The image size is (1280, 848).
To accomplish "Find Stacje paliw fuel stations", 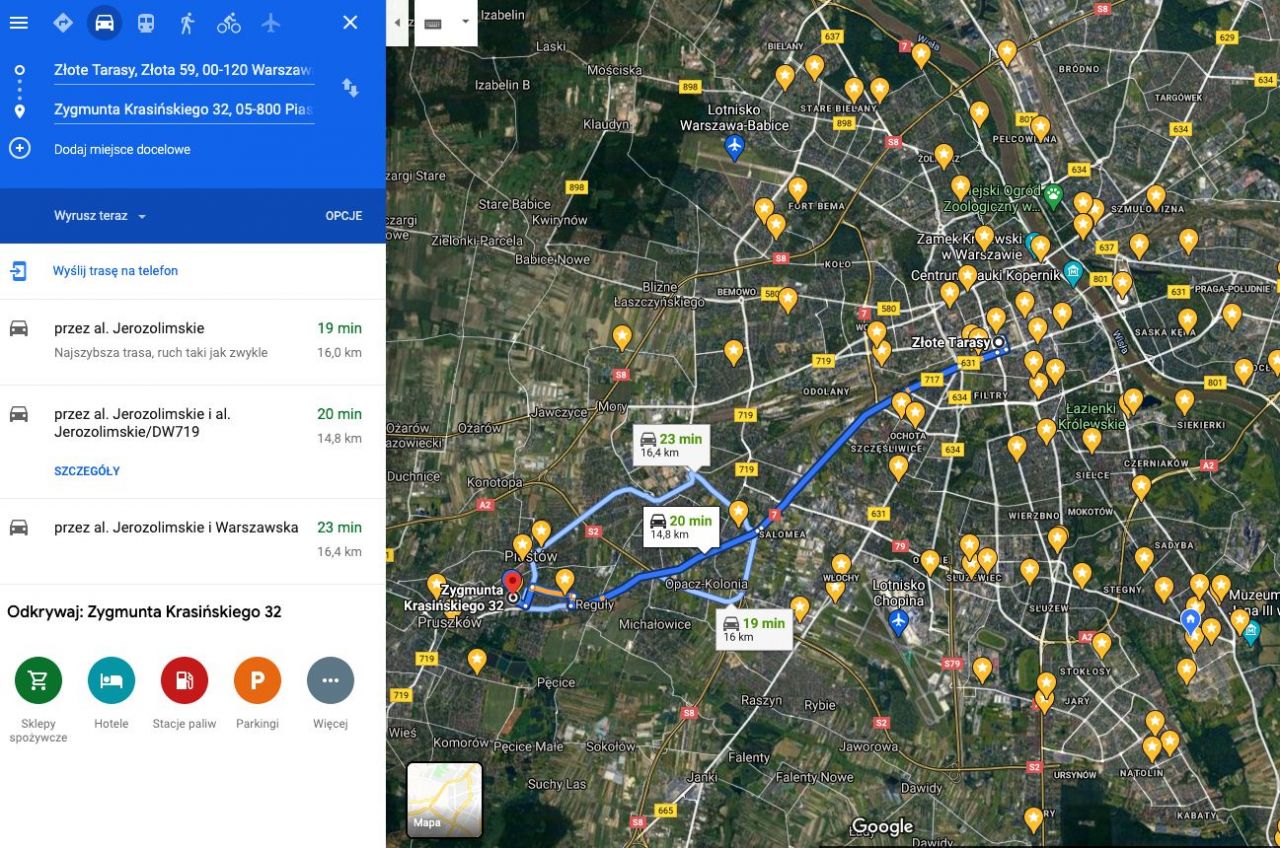I will click(x=184, y=680).
